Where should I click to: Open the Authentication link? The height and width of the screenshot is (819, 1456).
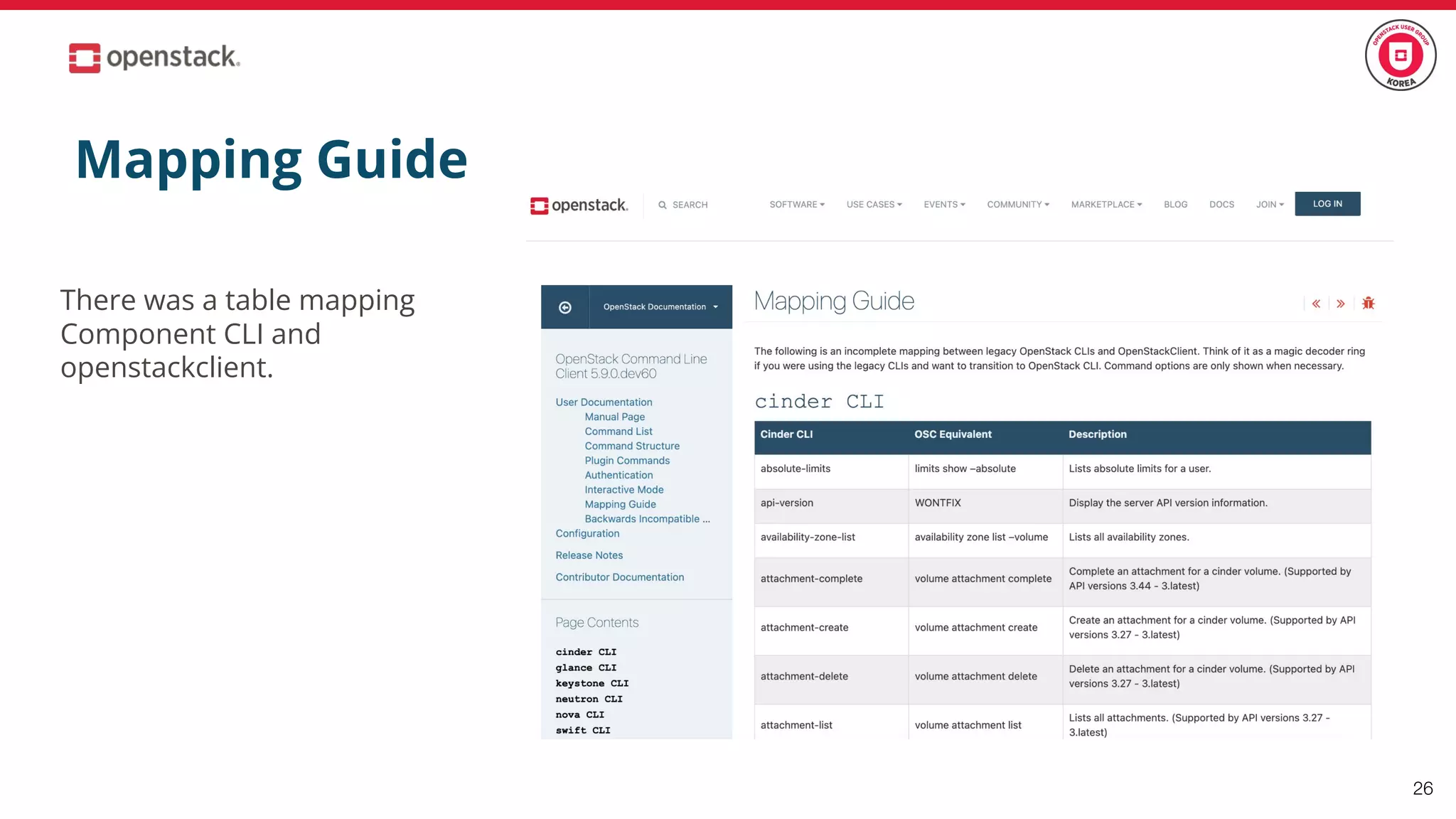[619, 476]
